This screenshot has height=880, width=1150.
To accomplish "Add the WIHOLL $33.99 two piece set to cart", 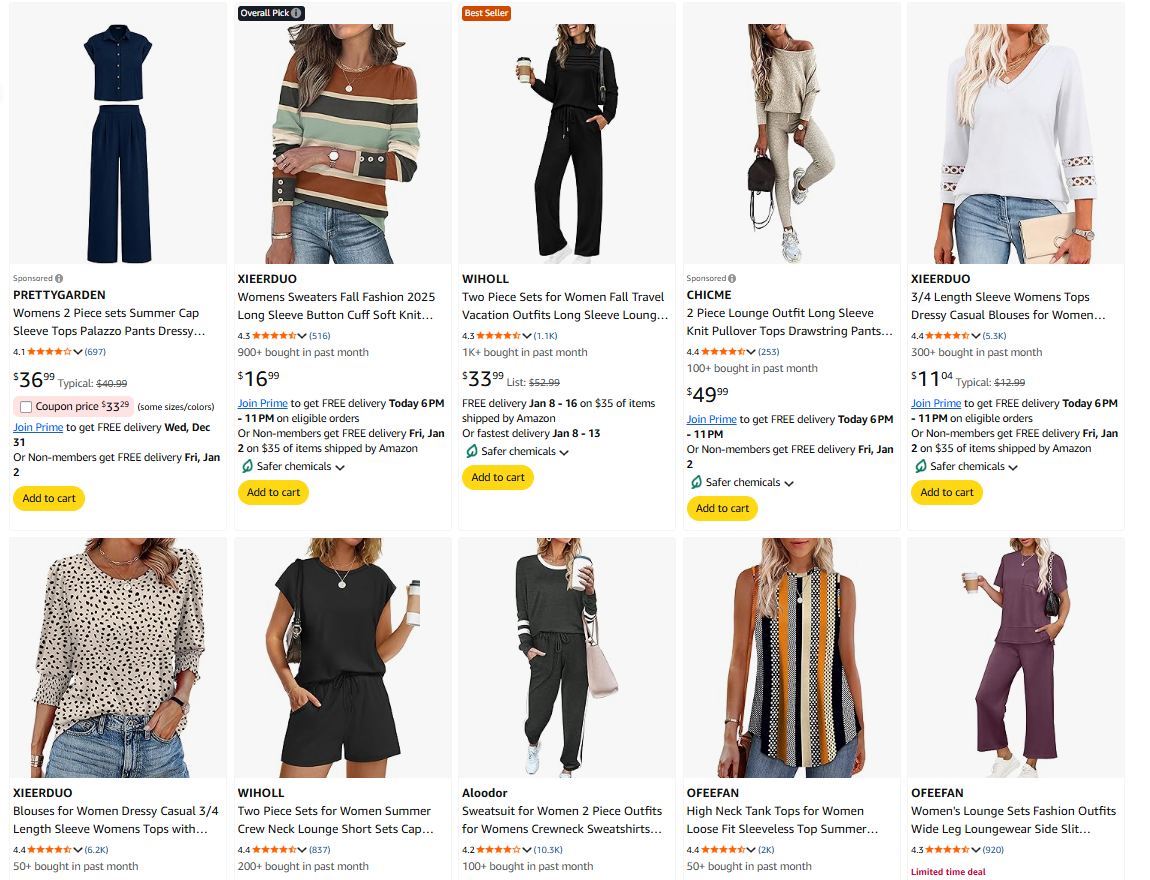I will coord(498,477).
